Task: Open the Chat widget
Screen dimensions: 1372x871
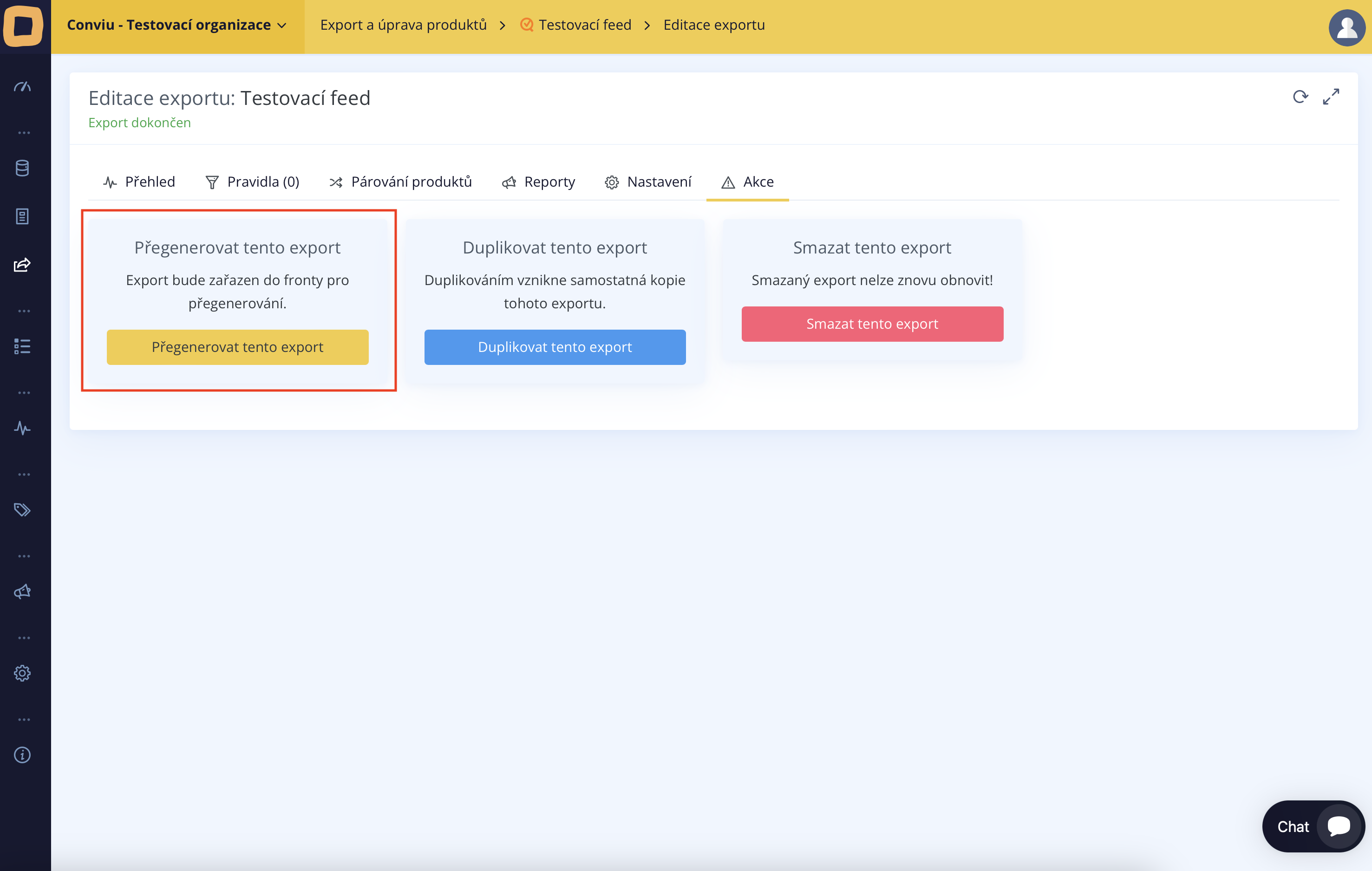Action: coord(1313,826)
